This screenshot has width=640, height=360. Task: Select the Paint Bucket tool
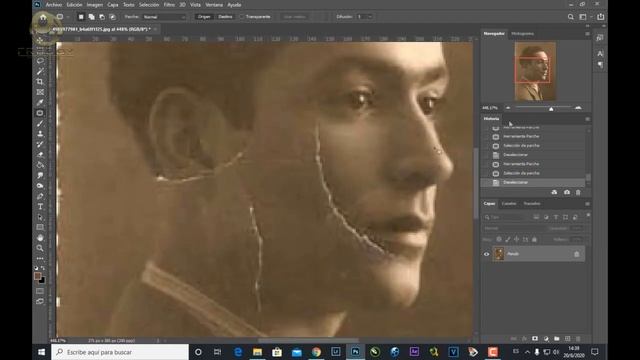click(40, 165)
